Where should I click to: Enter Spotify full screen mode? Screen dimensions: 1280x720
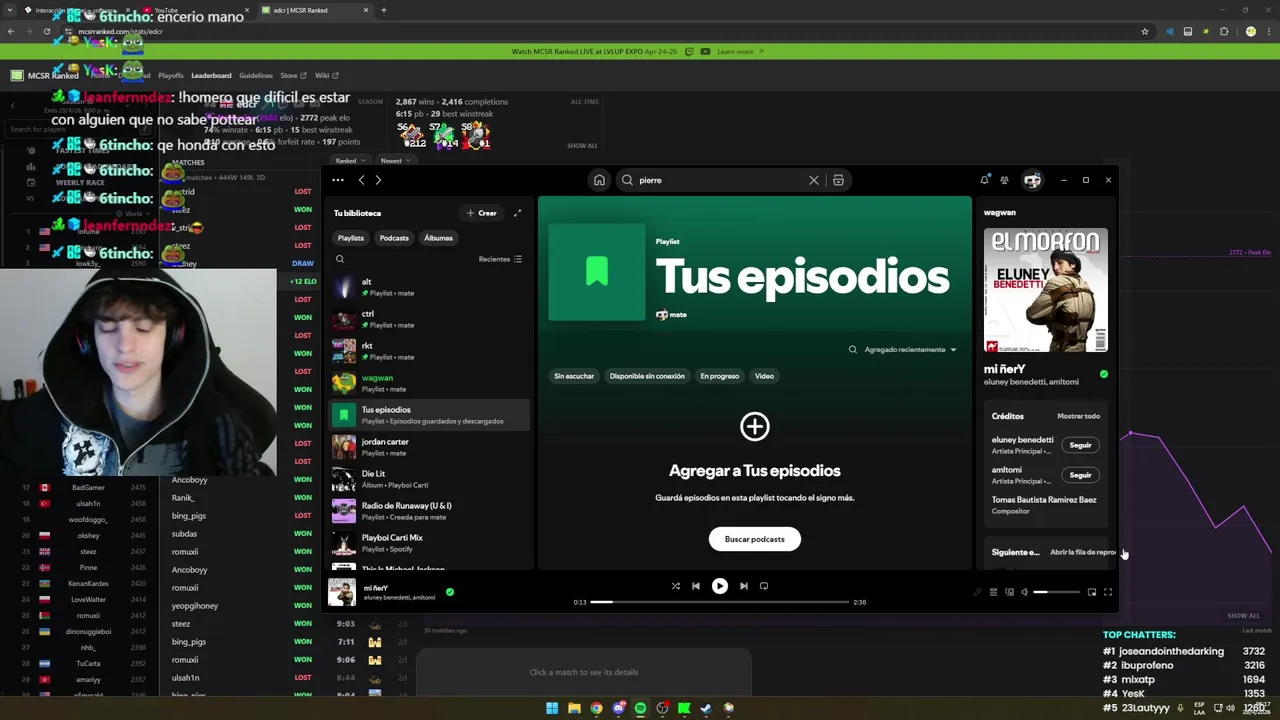(x=1108, y=592)
